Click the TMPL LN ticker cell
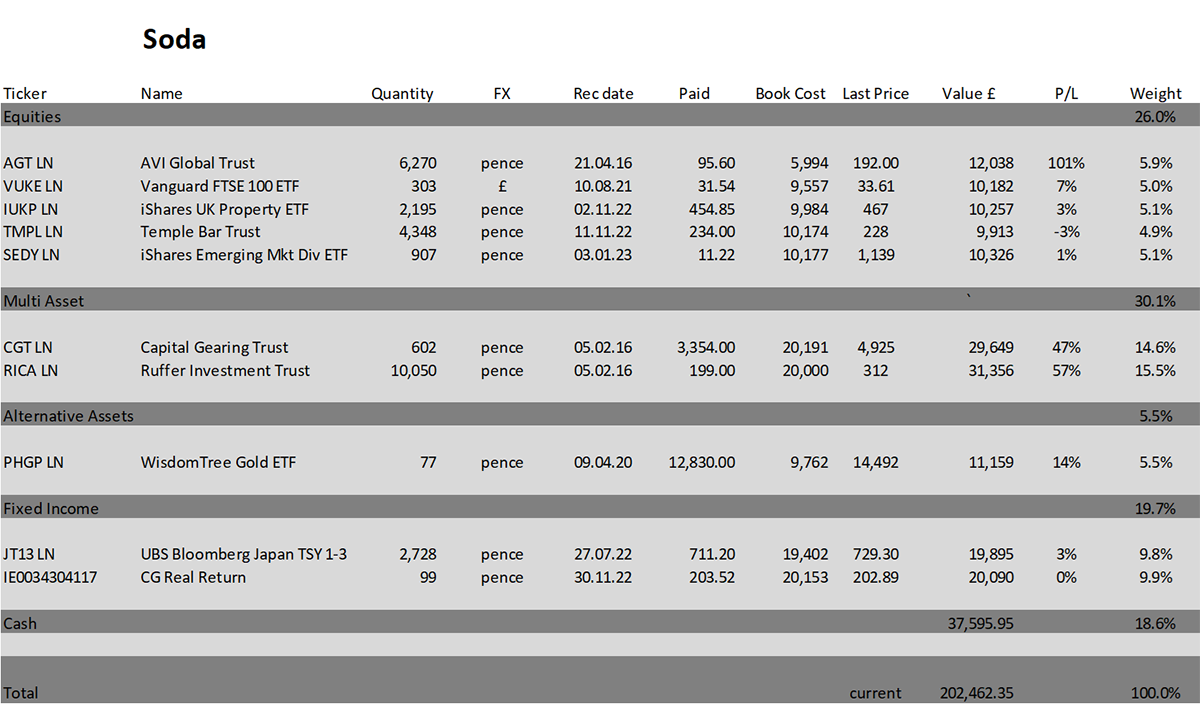The width and height of the screenshot is (1200, 704). point(32,232)
